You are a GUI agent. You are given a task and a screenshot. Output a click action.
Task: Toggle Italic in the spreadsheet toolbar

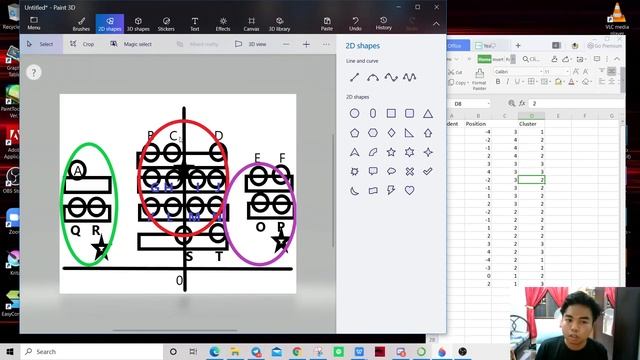(x=508, y=82)
